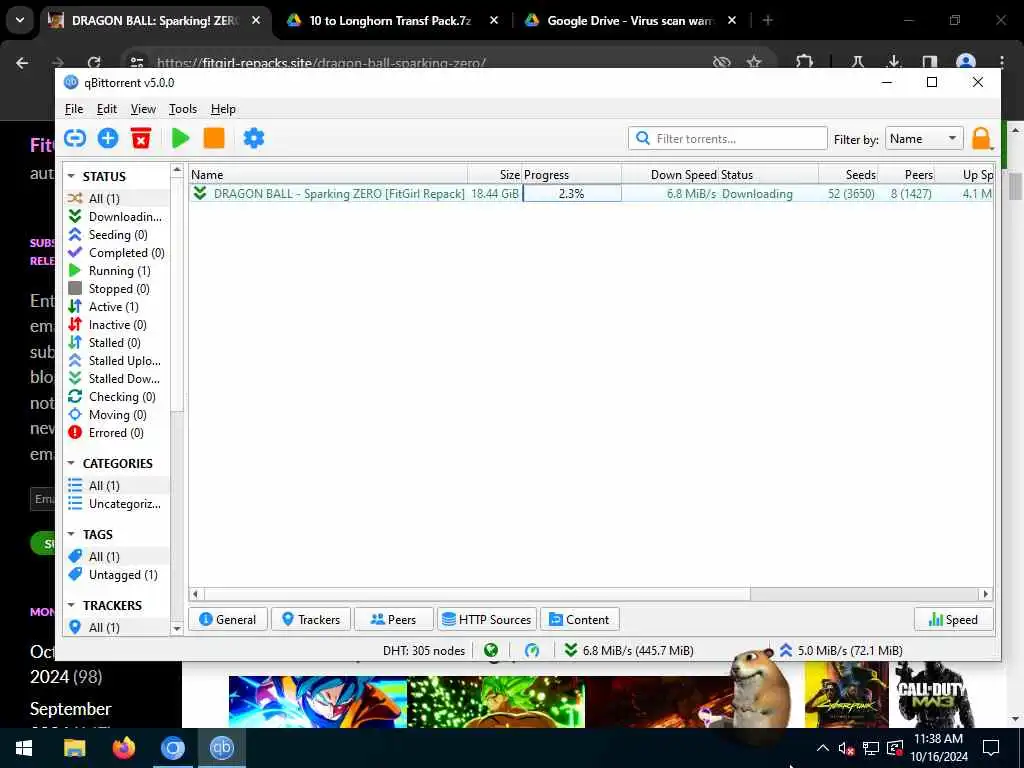
Task: Select the Checking (0) status filter
Action: click(x=116, y=396)
